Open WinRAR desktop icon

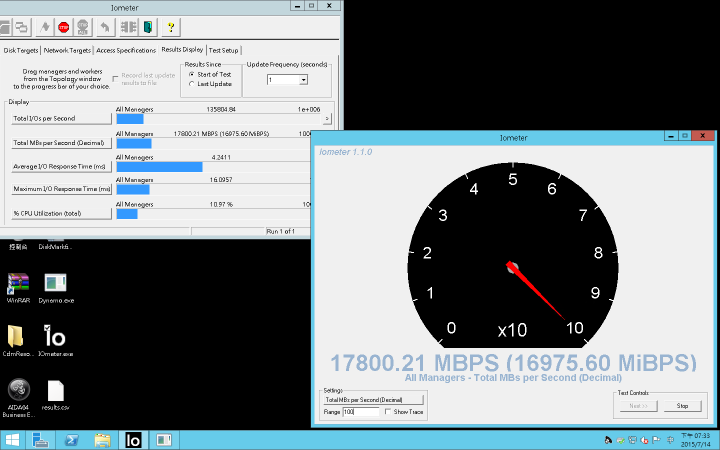coord(18,289)
